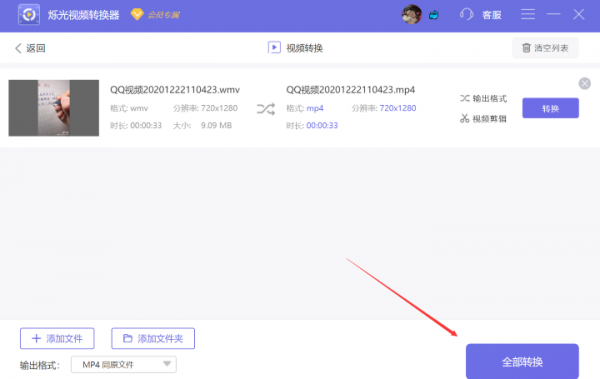Go back with 返回
Screen dimensions: 600x379
point(30,48)
